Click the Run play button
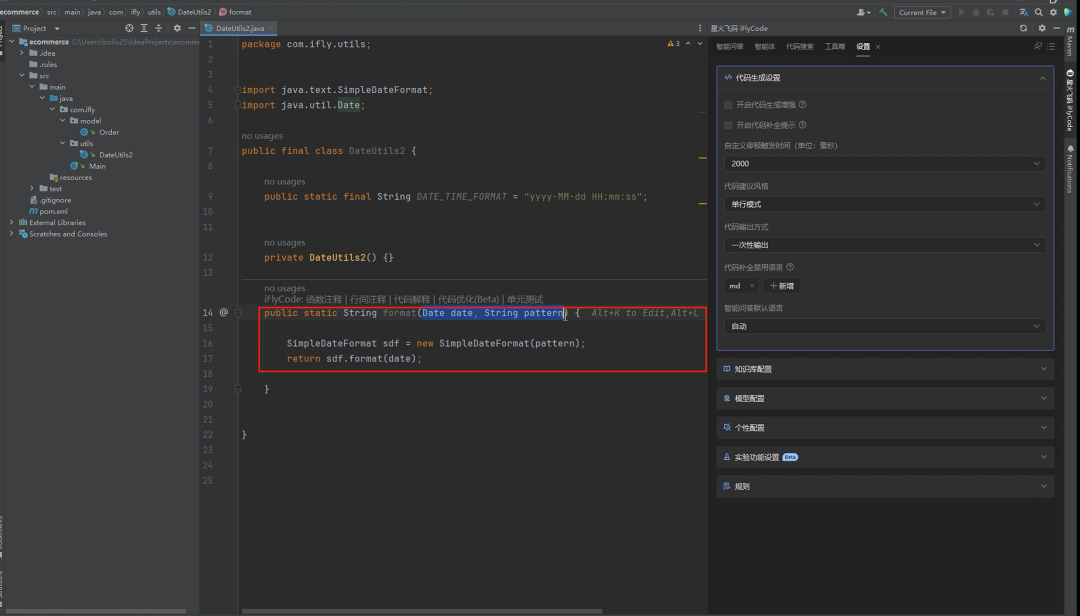This screenshot has height=616, width=1080. (x=962, y=12)
